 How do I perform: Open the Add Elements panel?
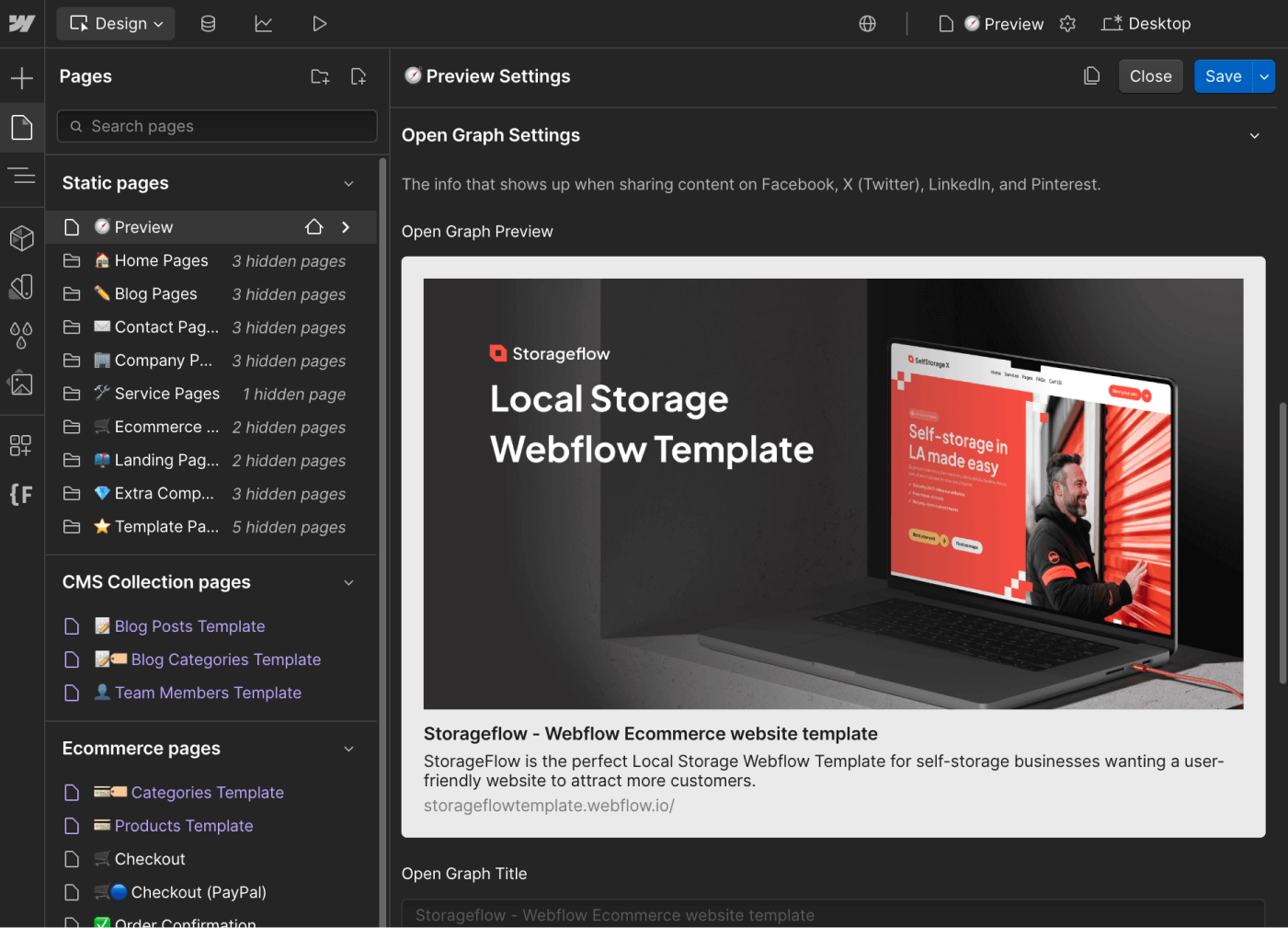point(22,77)
